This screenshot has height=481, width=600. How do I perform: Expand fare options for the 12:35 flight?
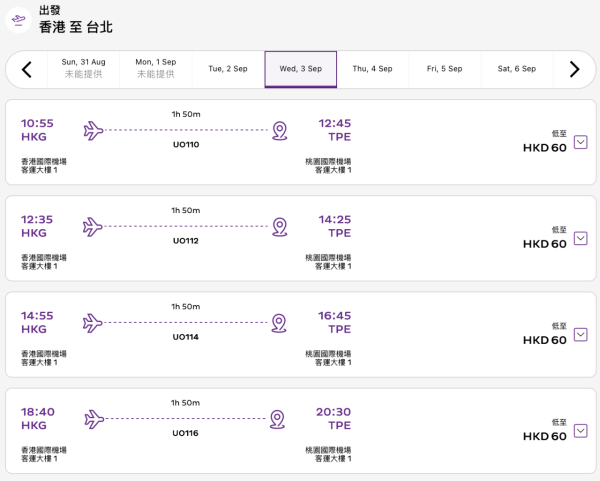(x=580, y=238)
